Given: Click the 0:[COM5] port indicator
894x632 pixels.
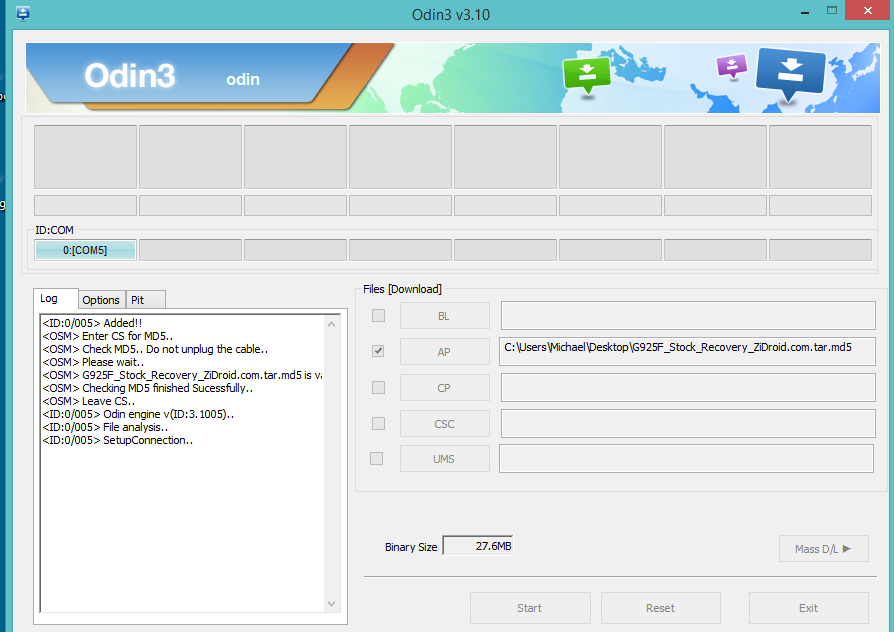Looking at the screenshot, I should [85, 250].
